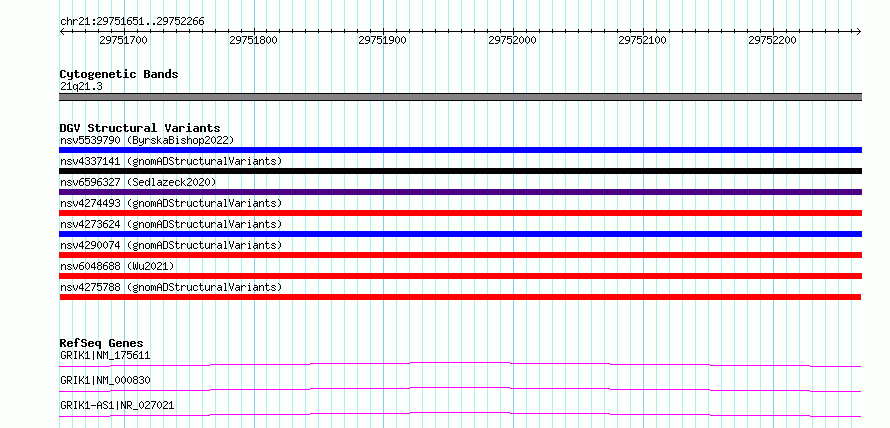Select the blue bar for nsv4273624
This screenshot has height=428, width=890.
click(x=460, y=234)
